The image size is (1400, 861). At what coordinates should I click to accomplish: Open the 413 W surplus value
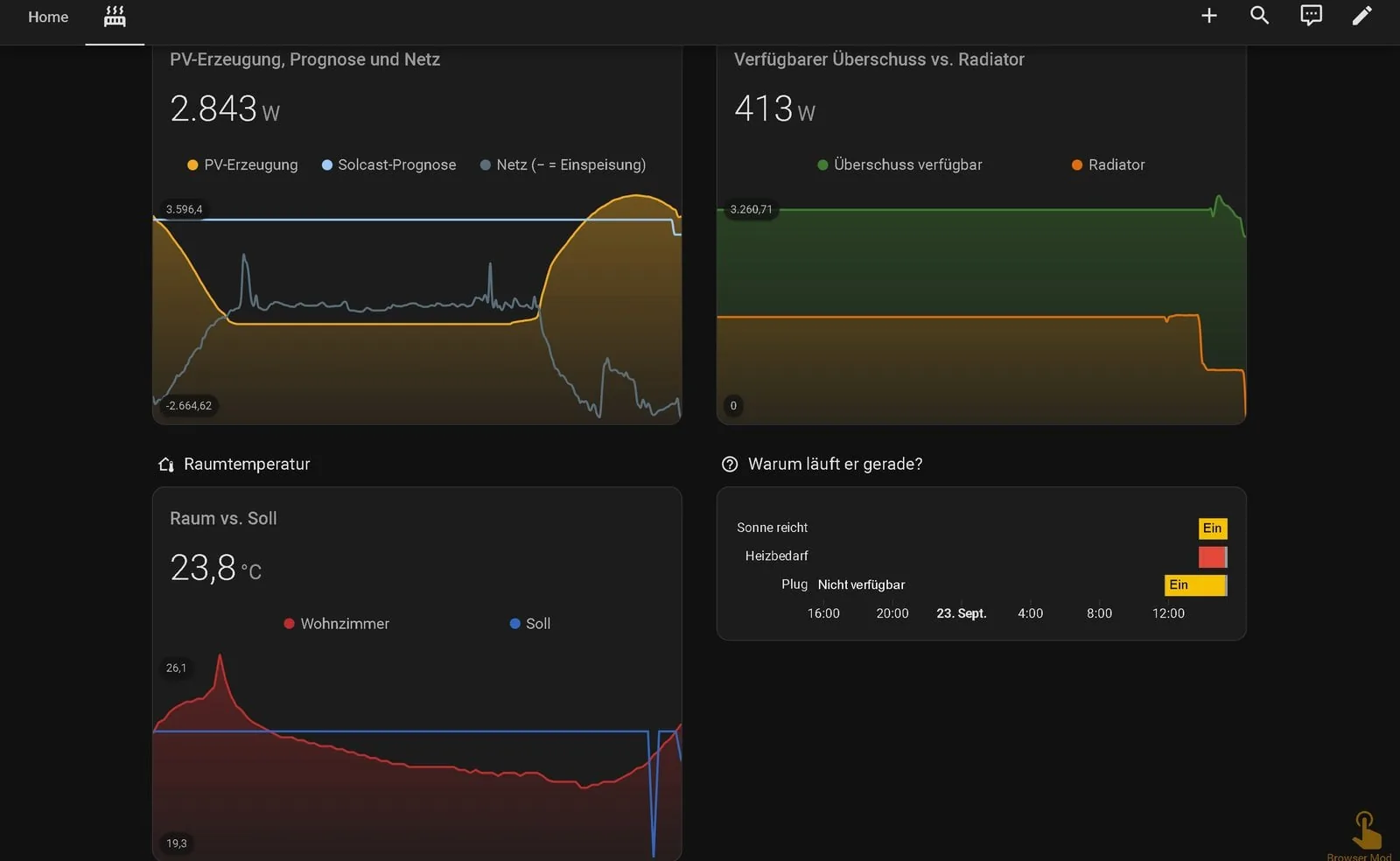click(x=774, y=109)
